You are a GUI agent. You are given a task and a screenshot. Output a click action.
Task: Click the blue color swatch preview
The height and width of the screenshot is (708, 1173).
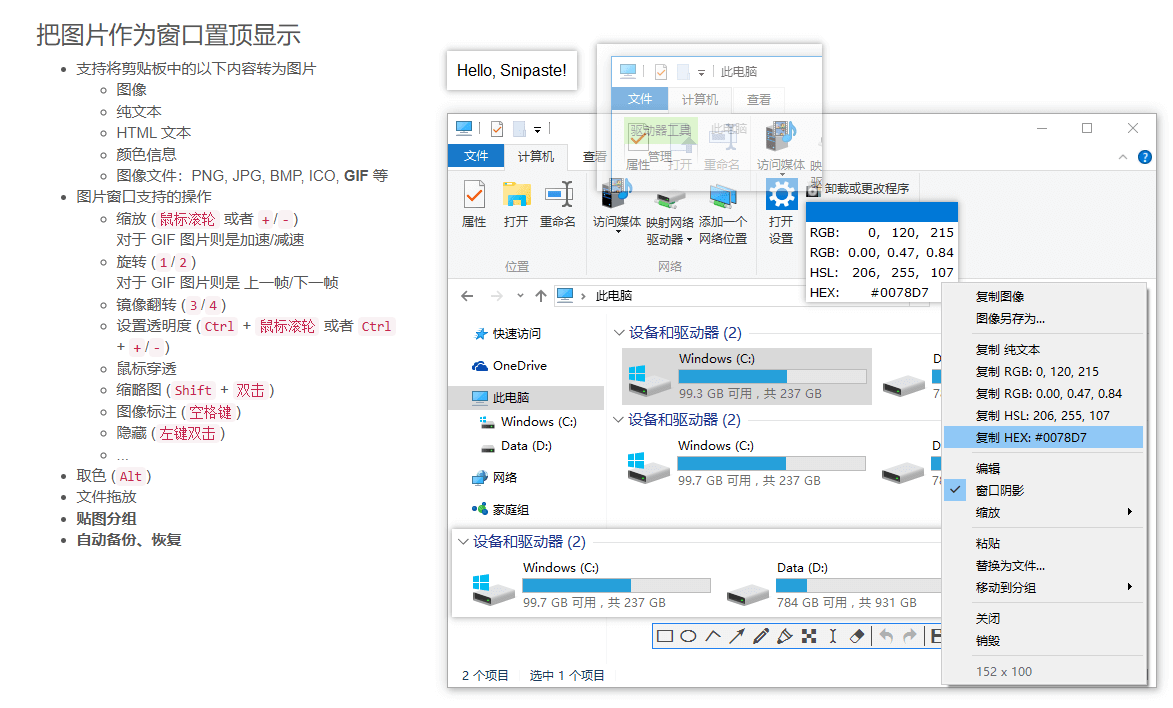pyautogui.click(x=881, y=211)
